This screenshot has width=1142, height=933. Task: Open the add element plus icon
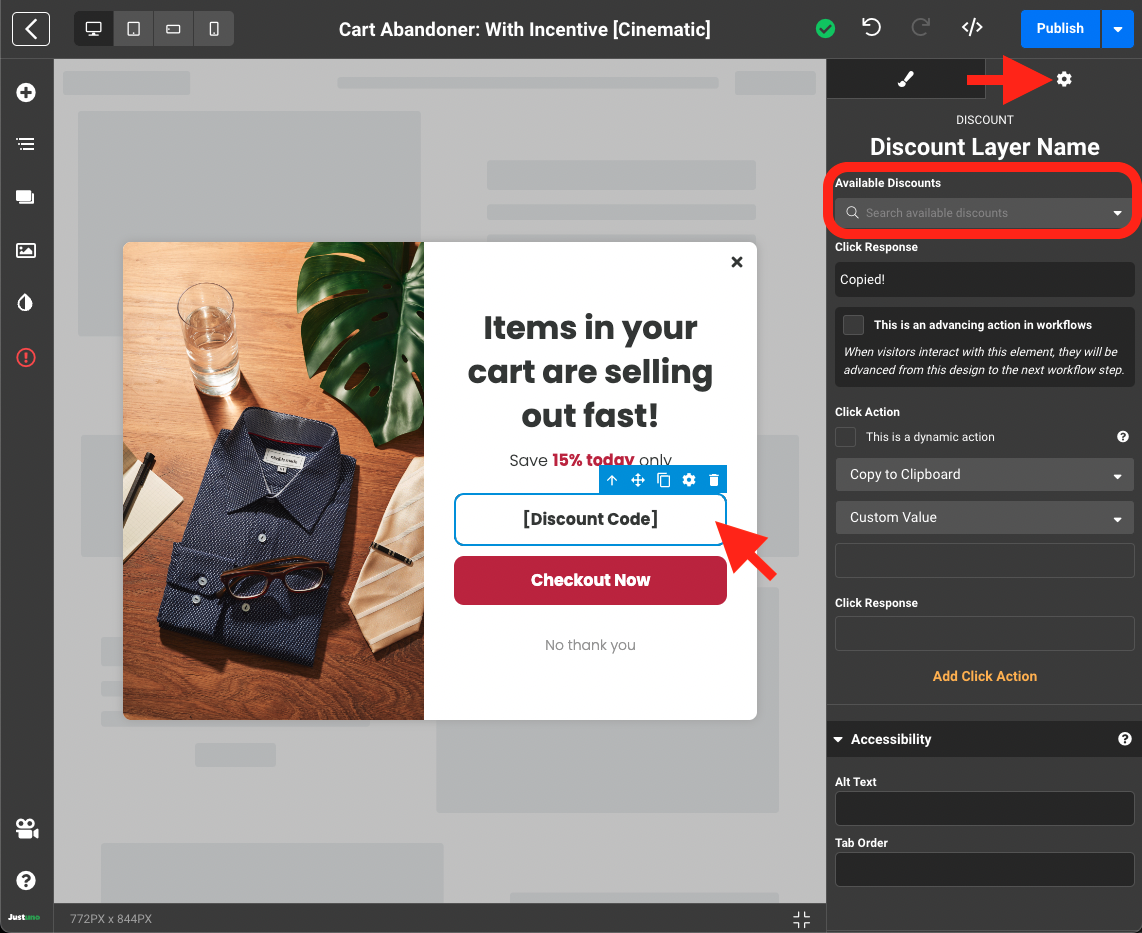click(x=26, y=93)
